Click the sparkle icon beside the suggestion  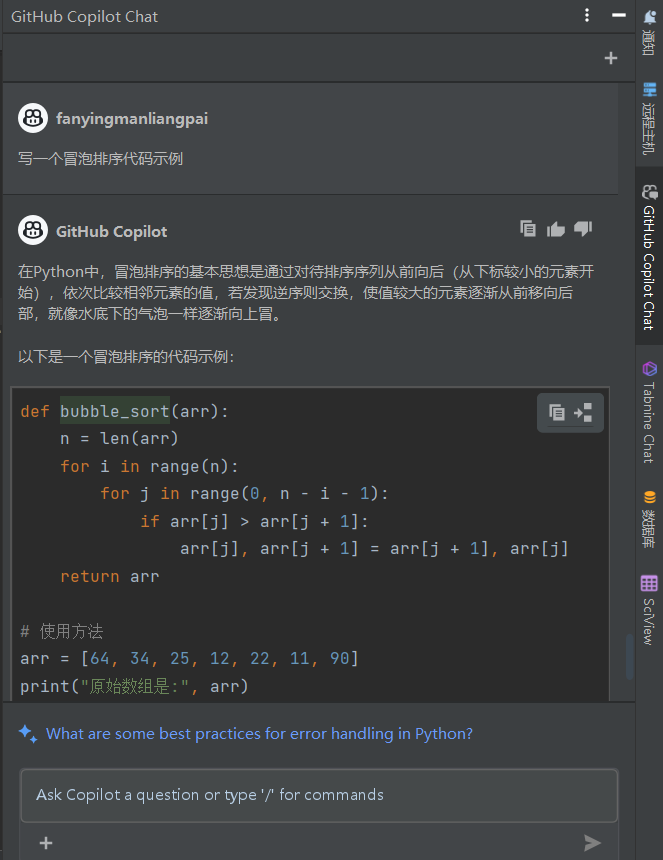coord(28,733)
